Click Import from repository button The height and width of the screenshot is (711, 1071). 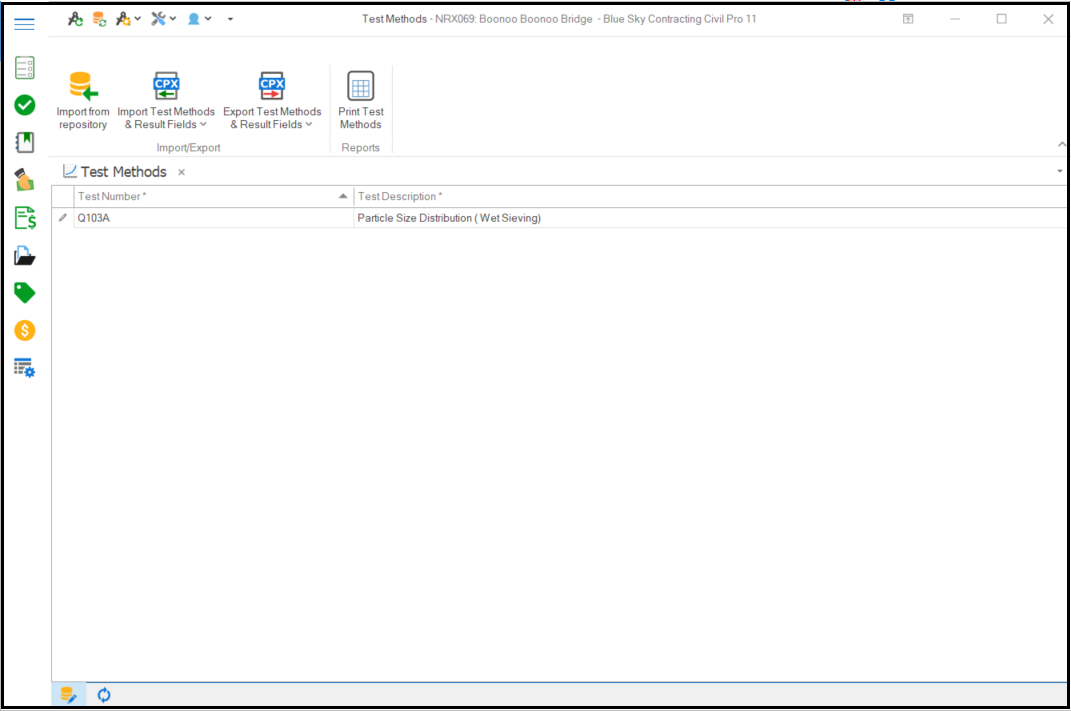tap(83, 101)
